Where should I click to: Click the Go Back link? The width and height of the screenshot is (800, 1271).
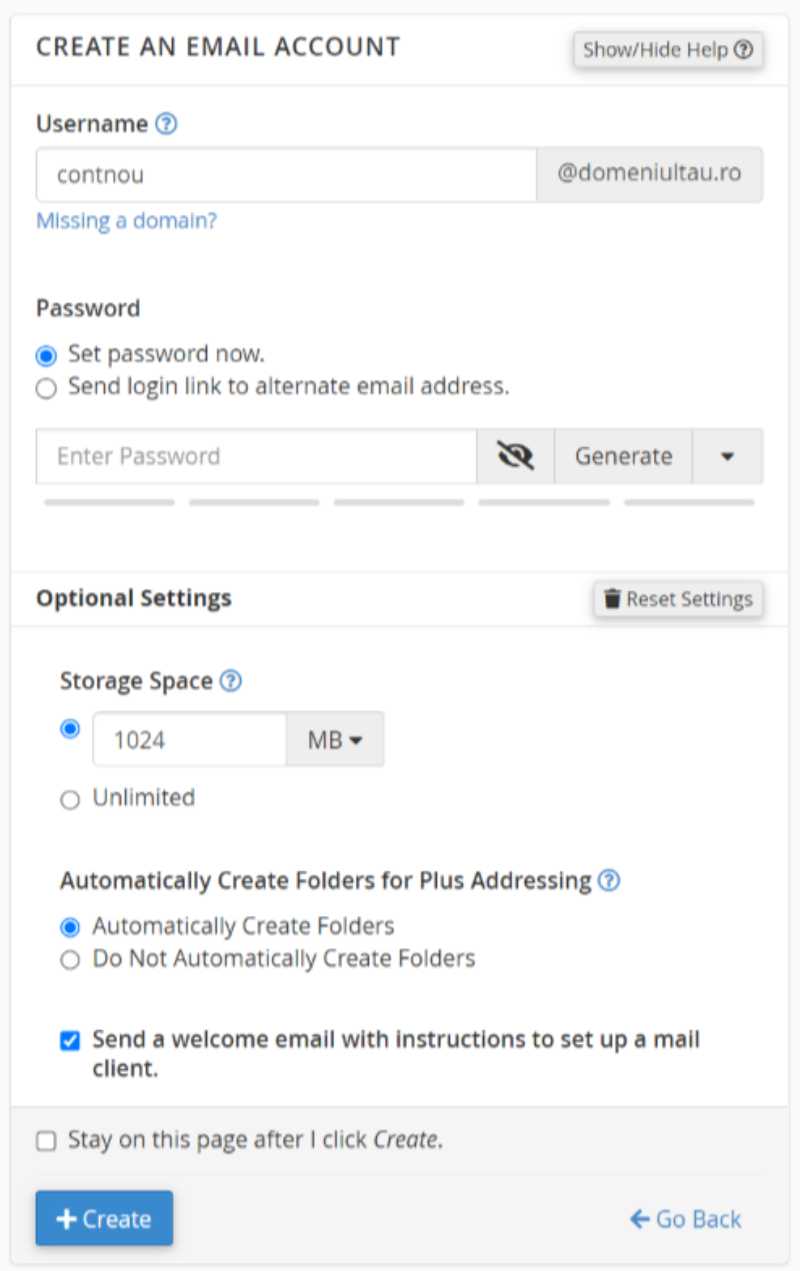[686, 1219]
